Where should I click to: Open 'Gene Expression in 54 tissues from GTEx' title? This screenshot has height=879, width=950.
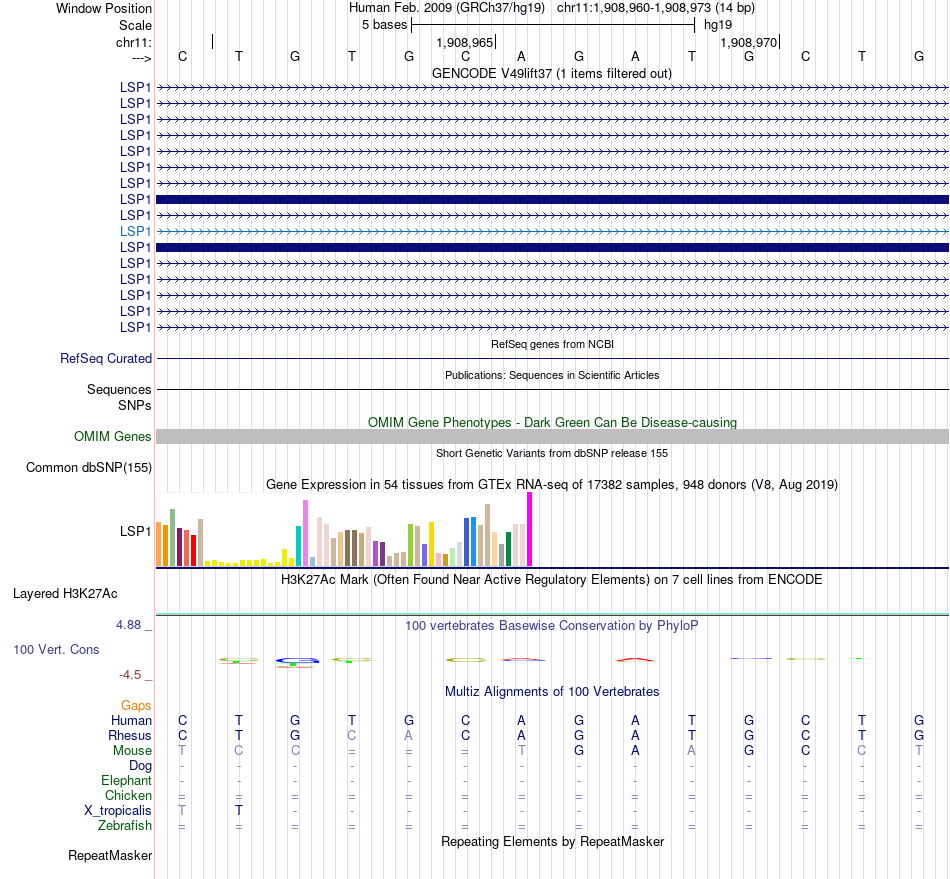pos(552,485)
